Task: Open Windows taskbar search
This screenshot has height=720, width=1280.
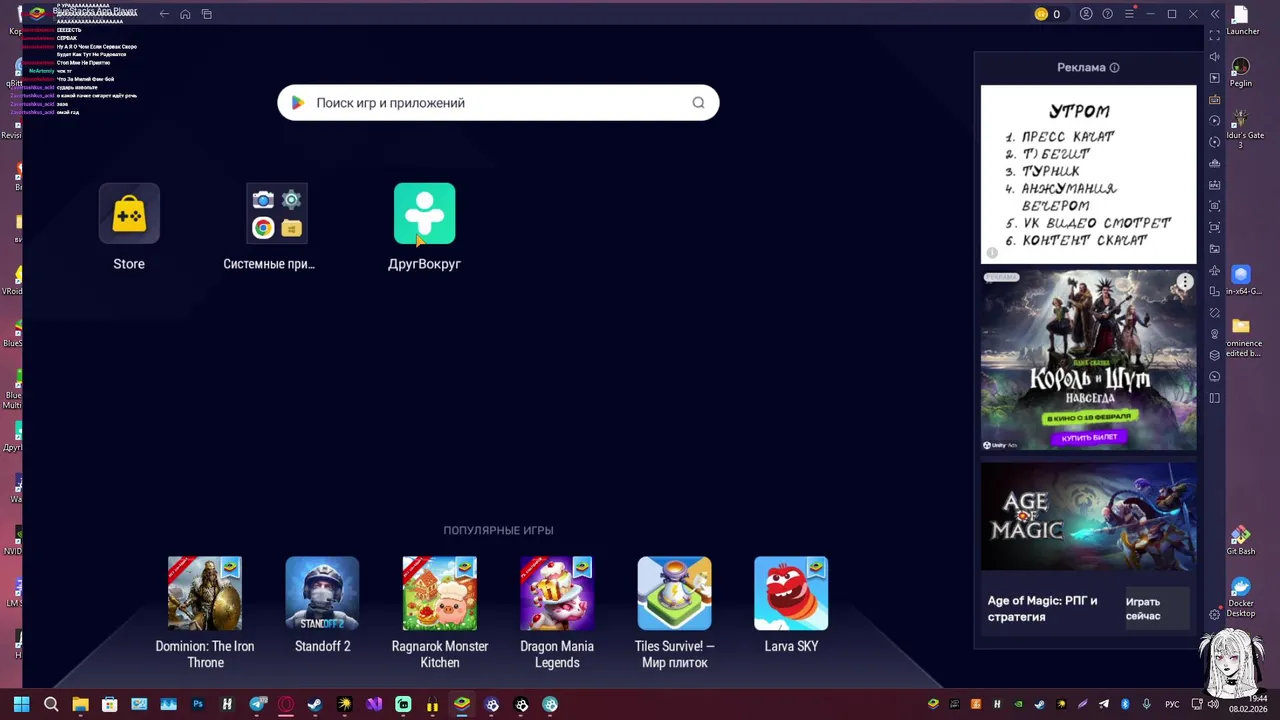Action: [51, 704]
